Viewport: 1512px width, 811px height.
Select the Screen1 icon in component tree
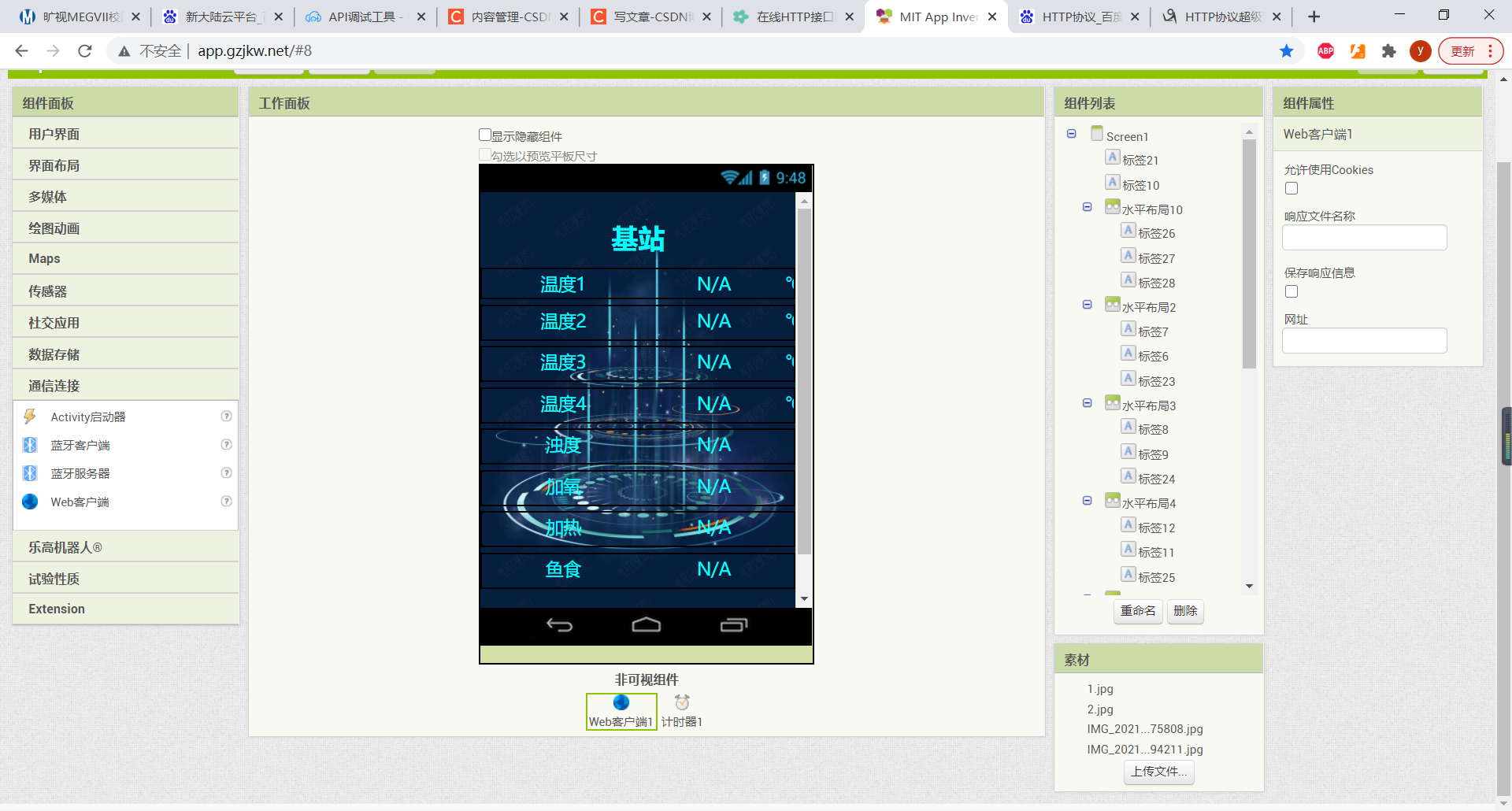click(x=1097, y=134)
